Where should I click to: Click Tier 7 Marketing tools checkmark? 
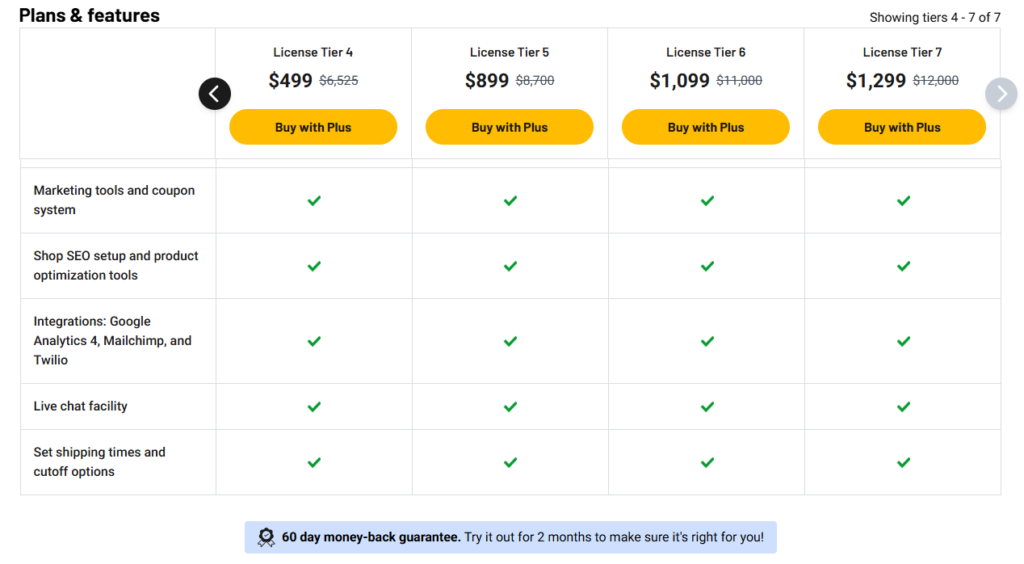[x=904, y=200]
